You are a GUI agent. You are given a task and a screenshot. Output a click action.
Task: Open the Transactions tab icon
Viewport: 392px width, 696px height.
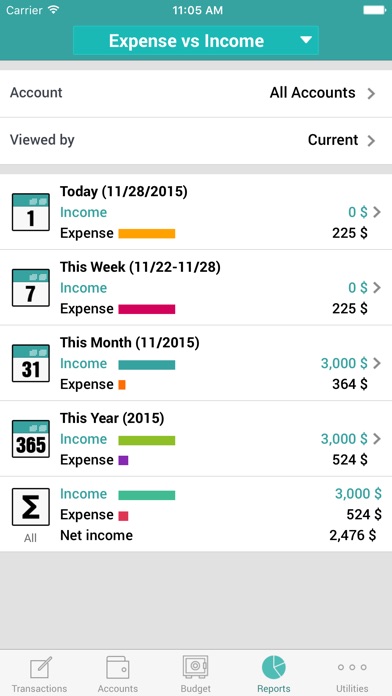[x=40, y=668]
